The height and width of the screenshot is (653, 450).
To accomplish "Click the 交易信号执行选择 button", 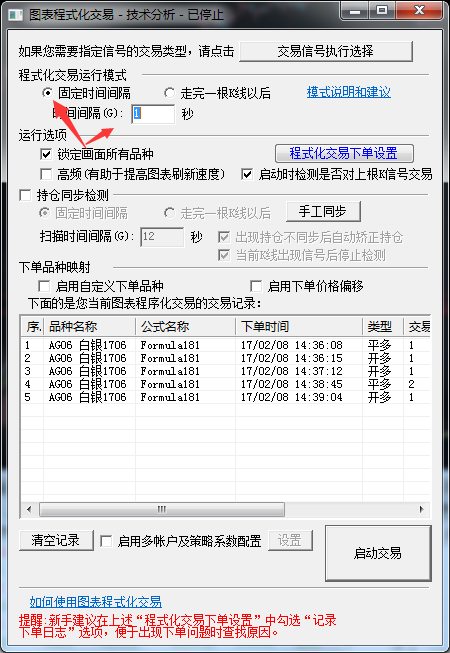I will tap(326, 52).
